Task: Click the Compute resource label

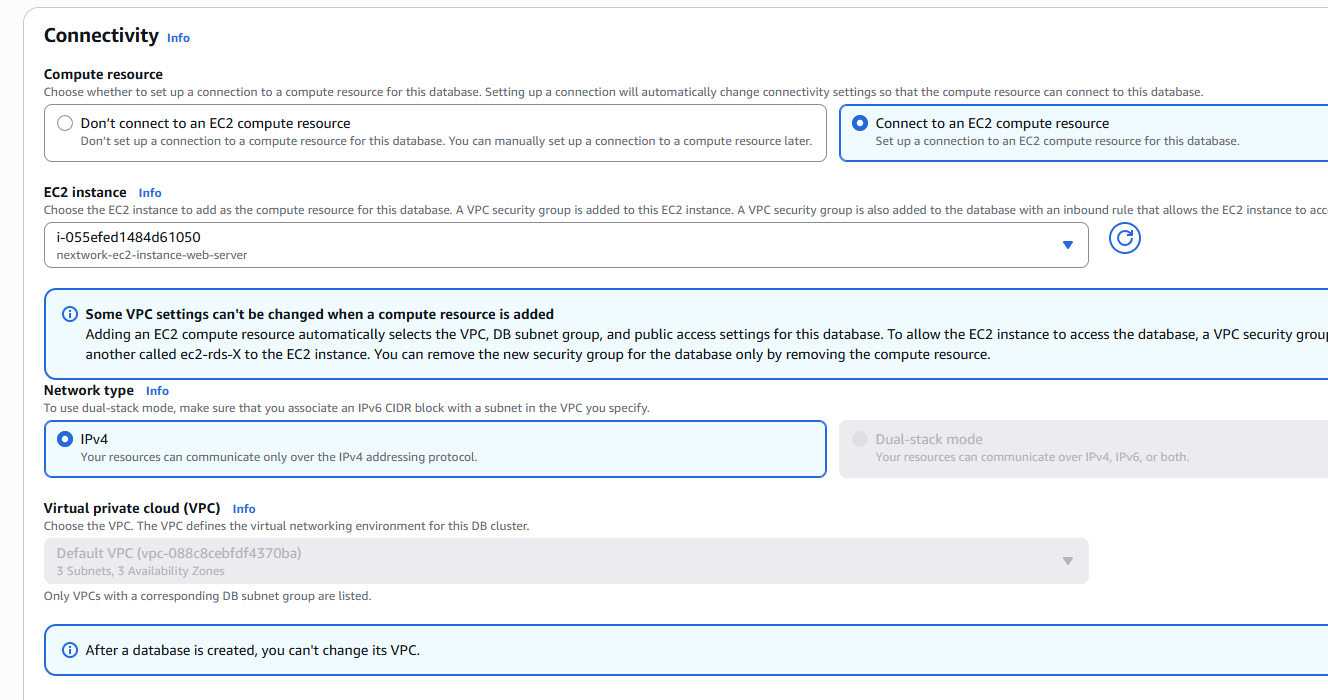Action: pyautogui.click(x=103, y=74)
